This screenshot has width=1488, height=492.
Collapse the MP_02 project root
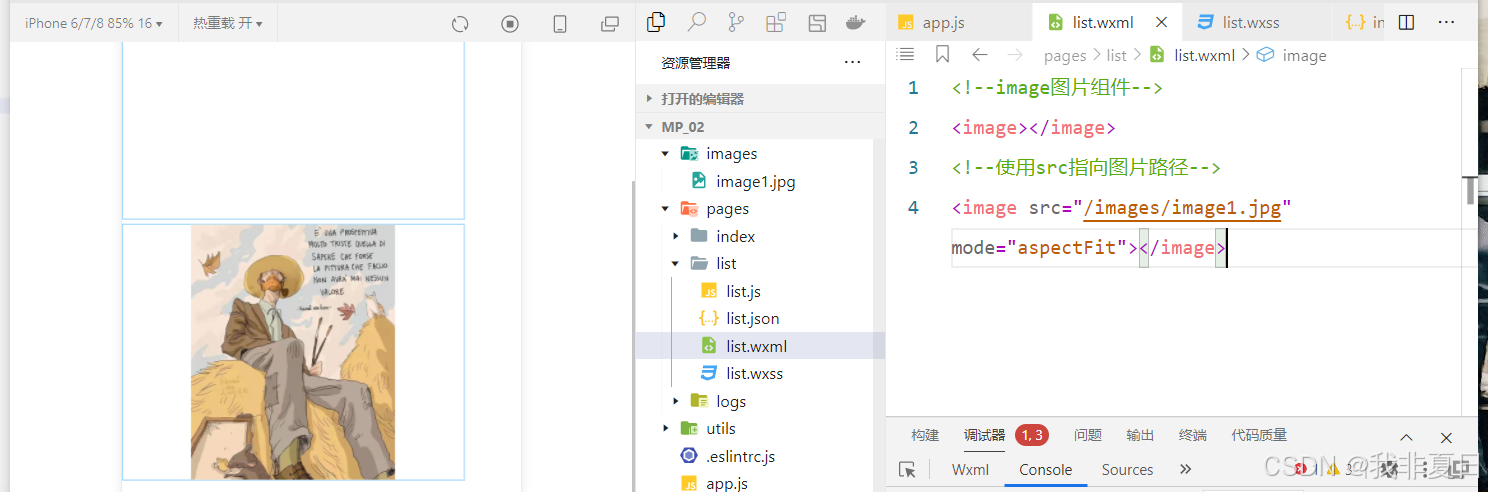760,127
